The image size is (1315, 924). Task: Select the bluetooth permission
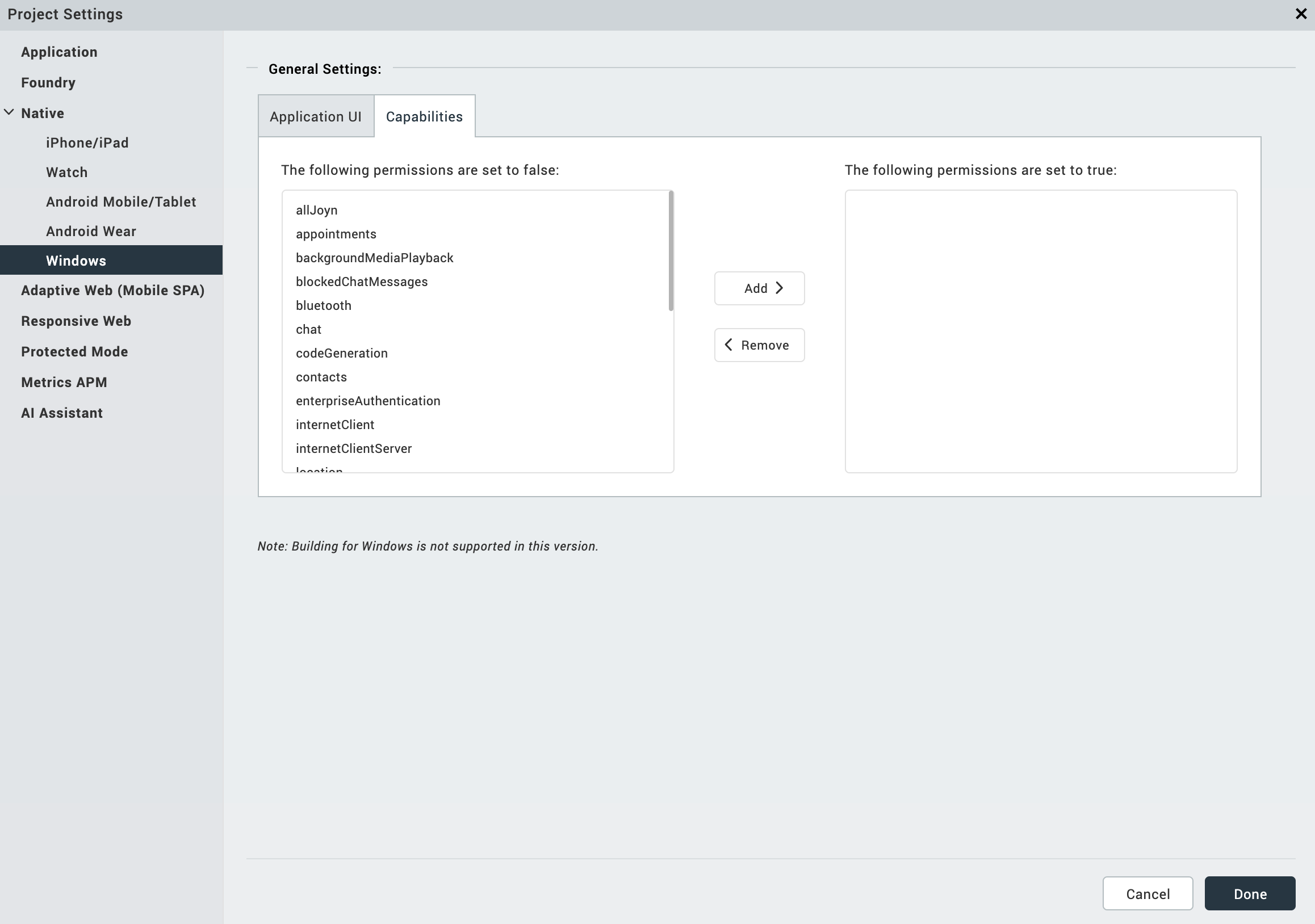pos(324,306)
